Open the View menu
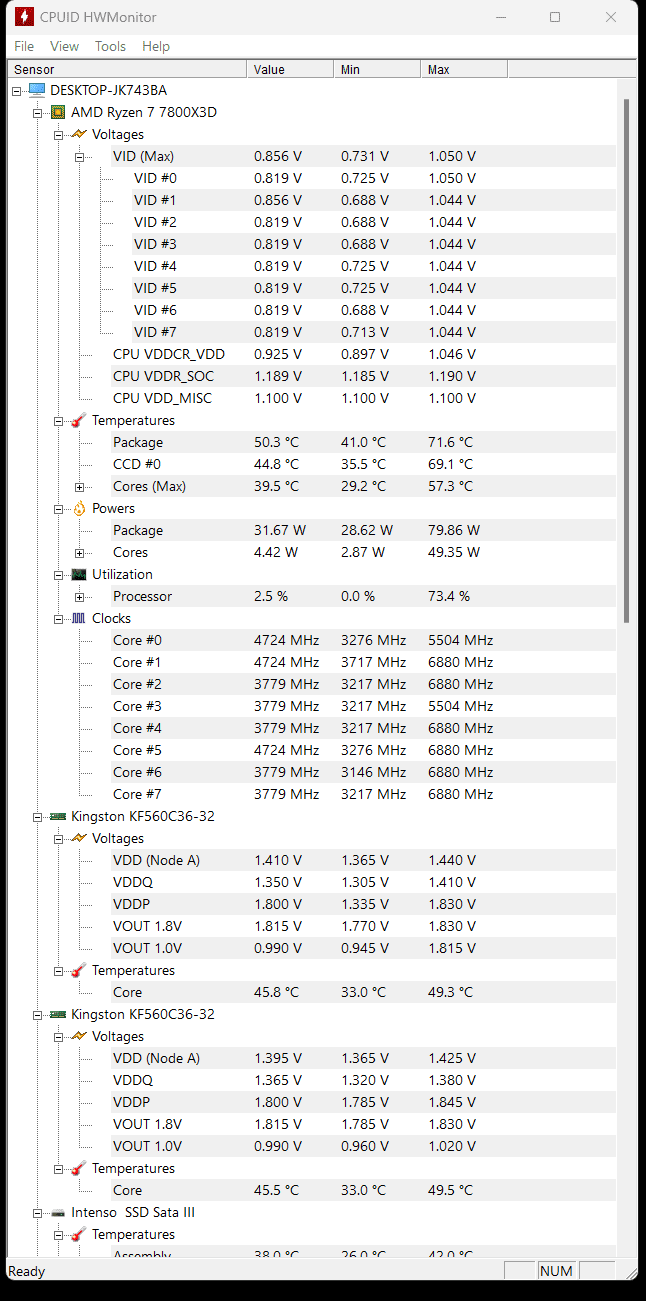Image resolution: width=646 pixels, height=1301 pixels. [64, 46]
